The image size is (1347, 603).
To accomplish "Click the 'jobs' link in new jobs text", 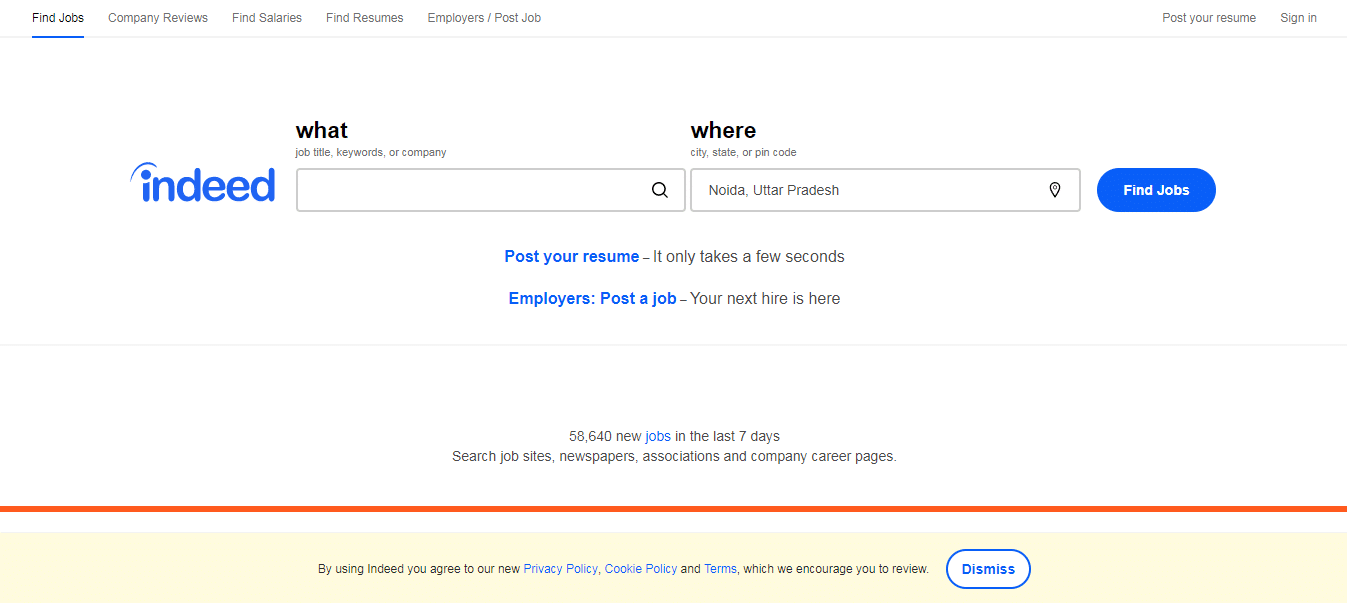I will coord(658,436).
